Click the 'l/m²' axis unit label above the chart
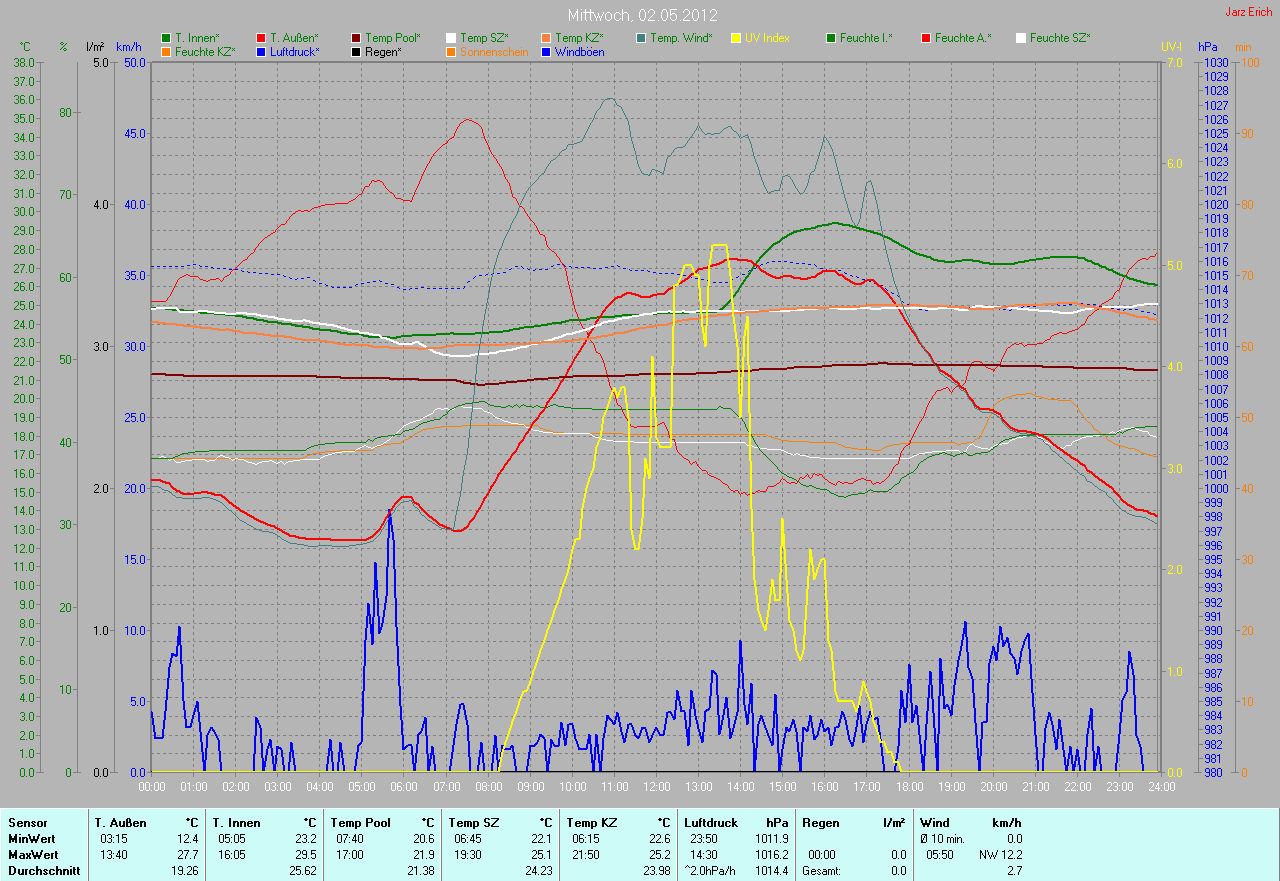The height and width of the screenshot is (881, 1280). tap(95, 47)
